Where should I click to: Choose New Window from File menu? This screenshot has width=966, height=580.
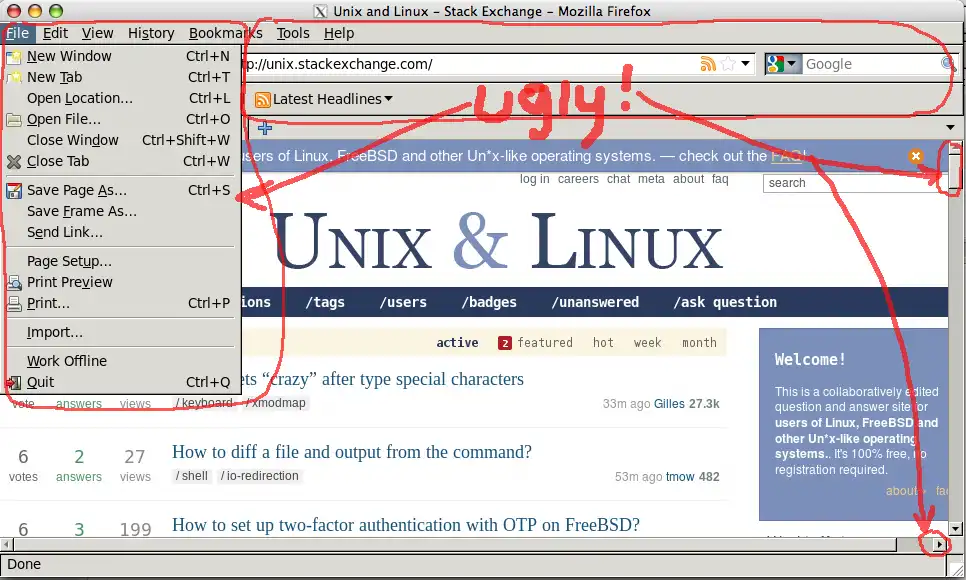121,56
